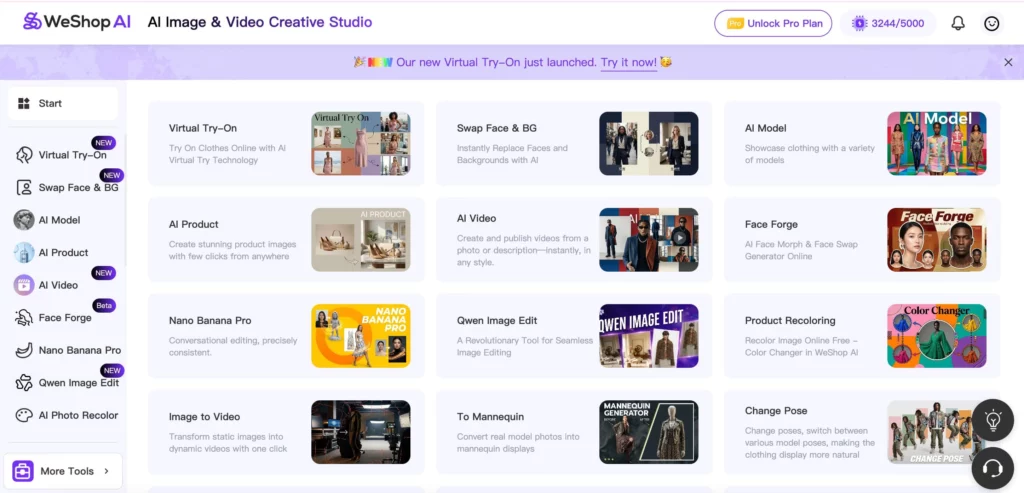Click the Face Forge sidebar icon
Viewport: 1024px width, 493px height.
point(24,318)
